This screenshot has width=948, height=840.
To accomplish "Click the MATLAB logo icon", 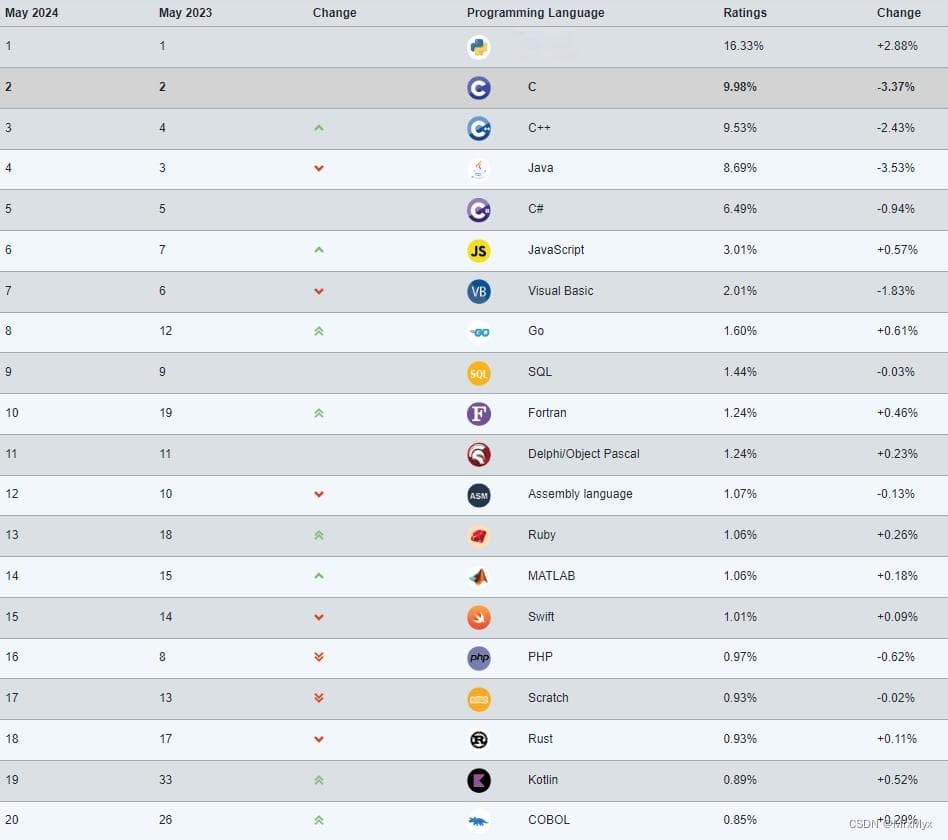I will 478,577.
